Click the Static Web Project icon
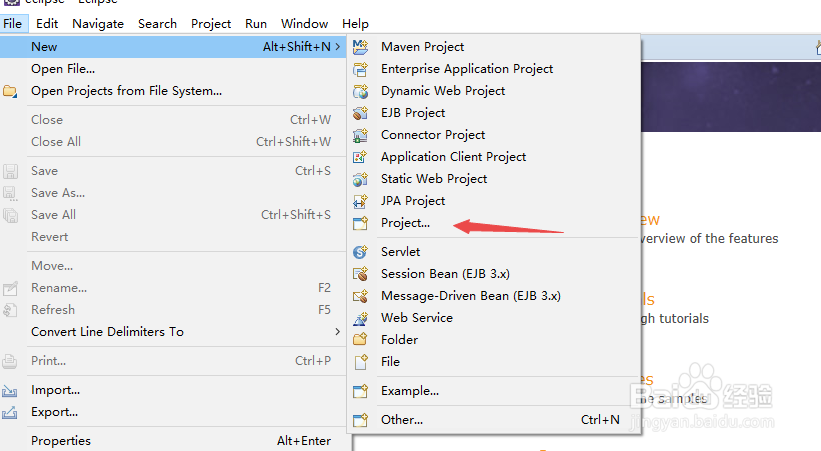This screenshot has width=821, height=451. click(361, 179)
